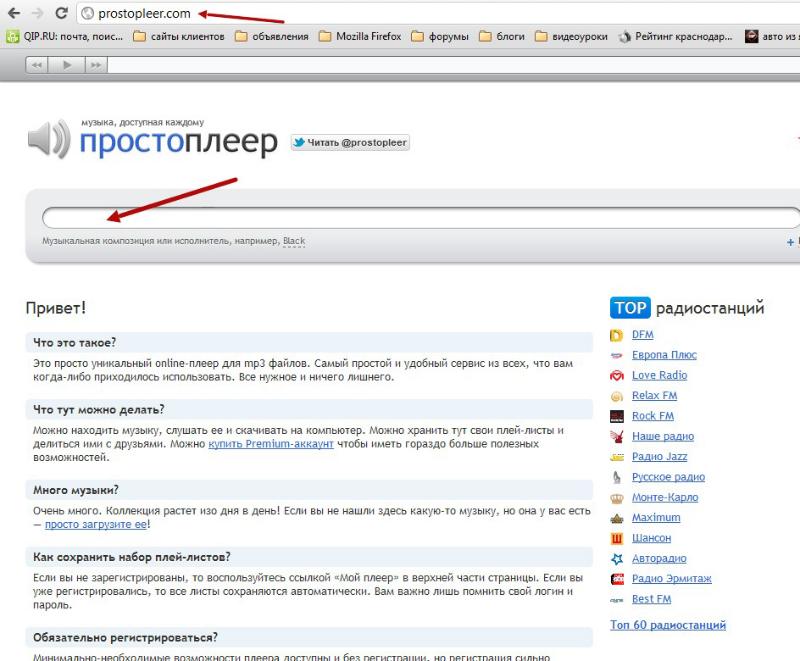Click the player previous track button
Image resolution: width=800 pixels, height=661 pixels.
tap(37, 65)
